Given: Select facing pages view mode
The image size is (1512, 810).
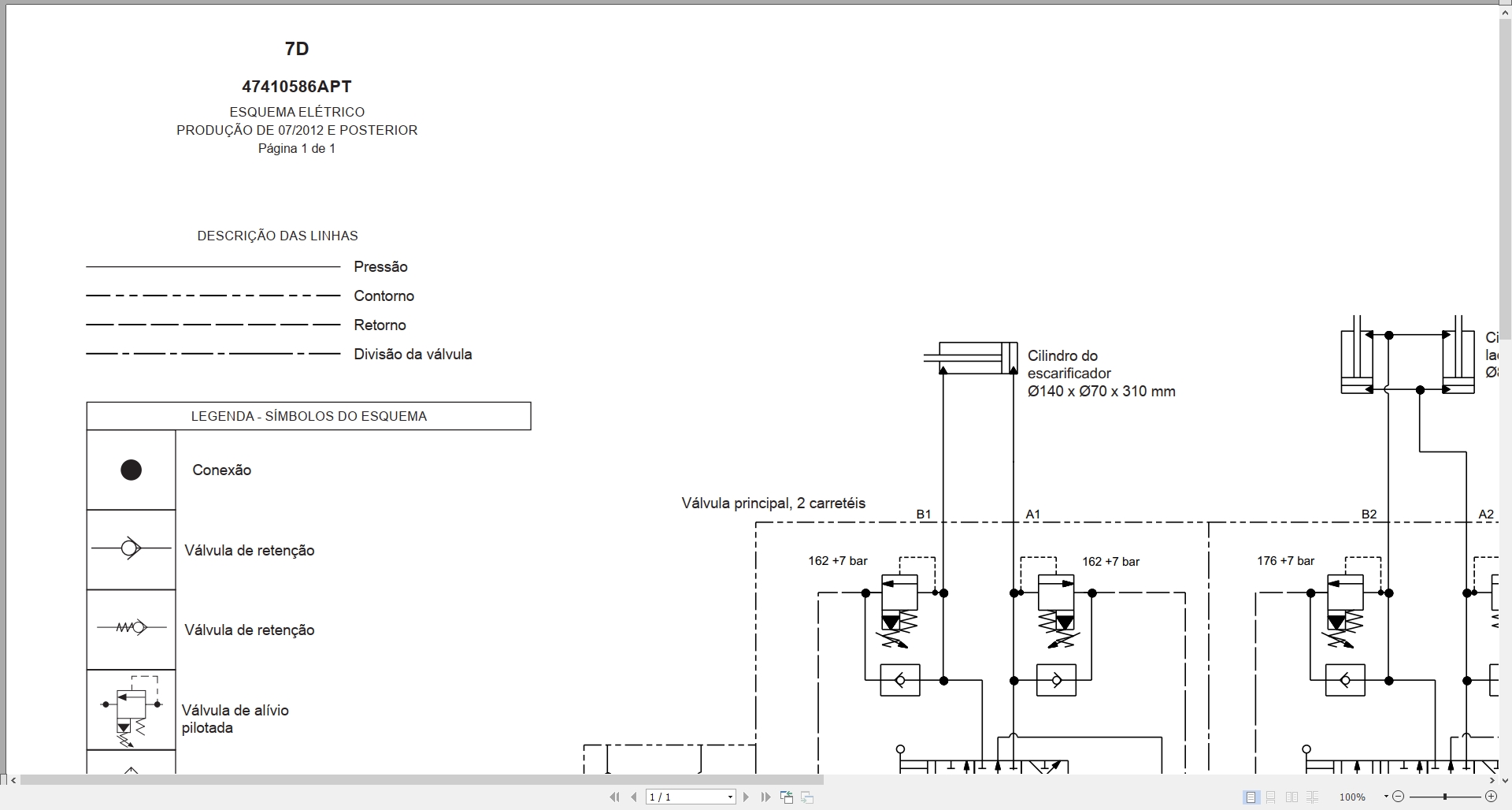Looking at the screenshot, I should (1291, 797).
